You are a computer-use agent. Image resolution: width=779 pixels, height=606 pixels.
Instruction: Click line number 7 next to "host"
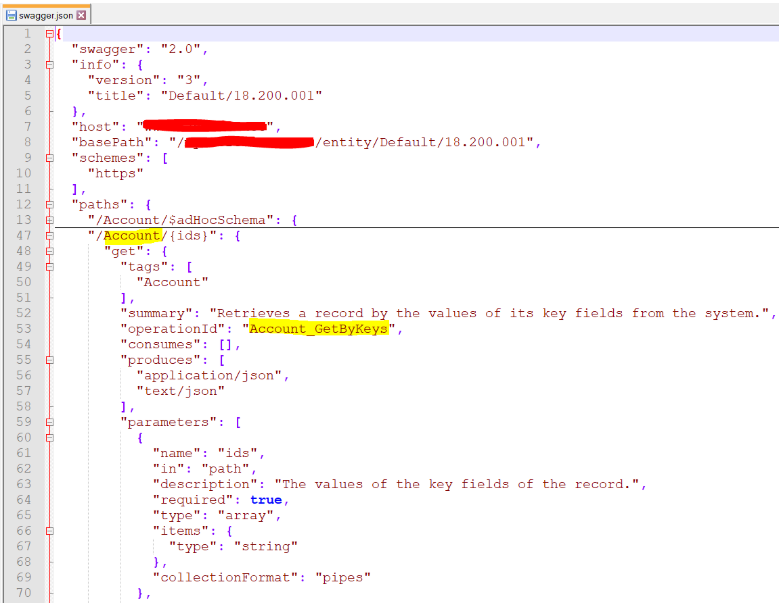(28, 127)
